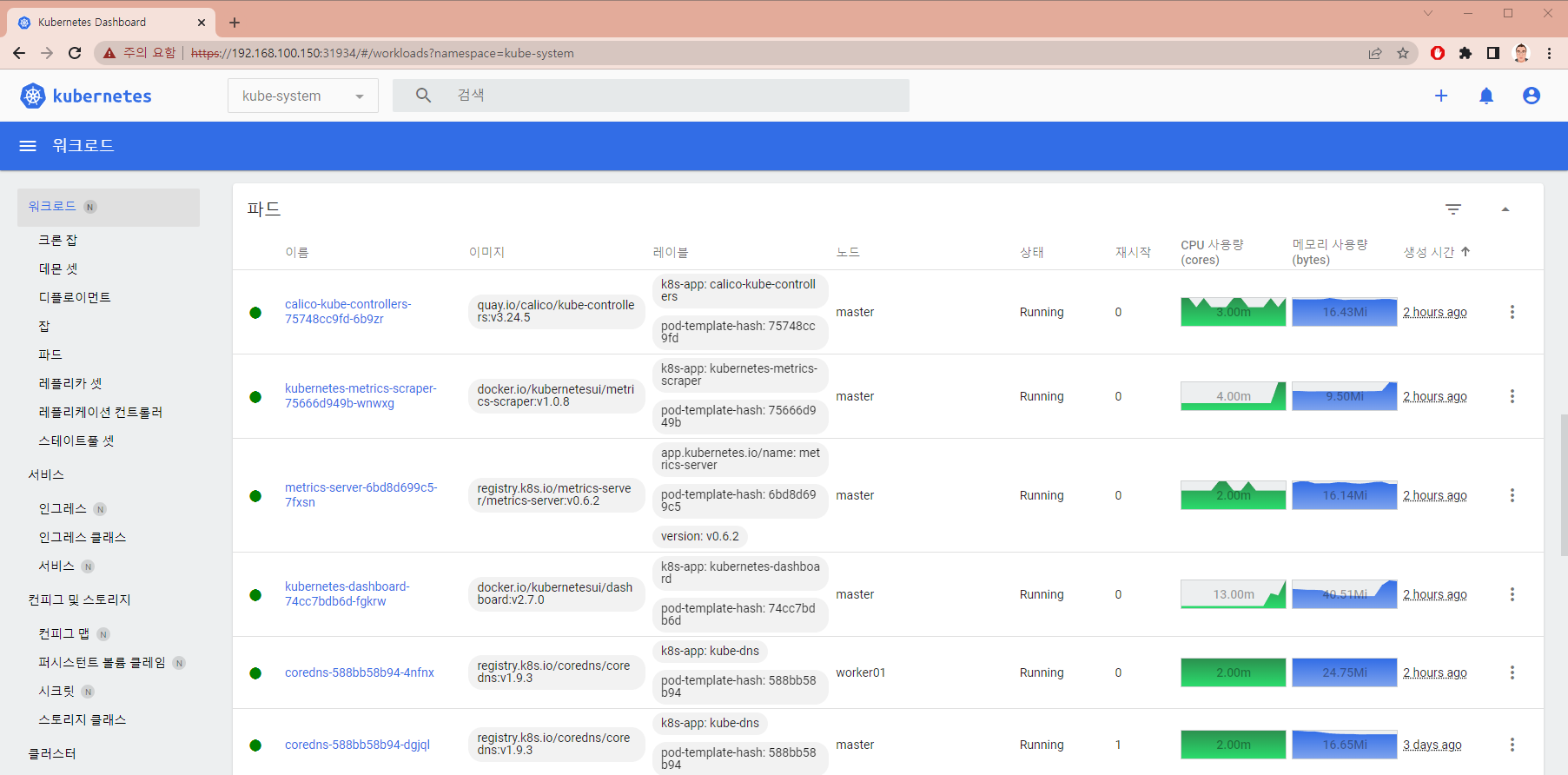Open calico-kube-controllers pod link
This screenshot has height=775, width=1568.
tap(348, 312)
